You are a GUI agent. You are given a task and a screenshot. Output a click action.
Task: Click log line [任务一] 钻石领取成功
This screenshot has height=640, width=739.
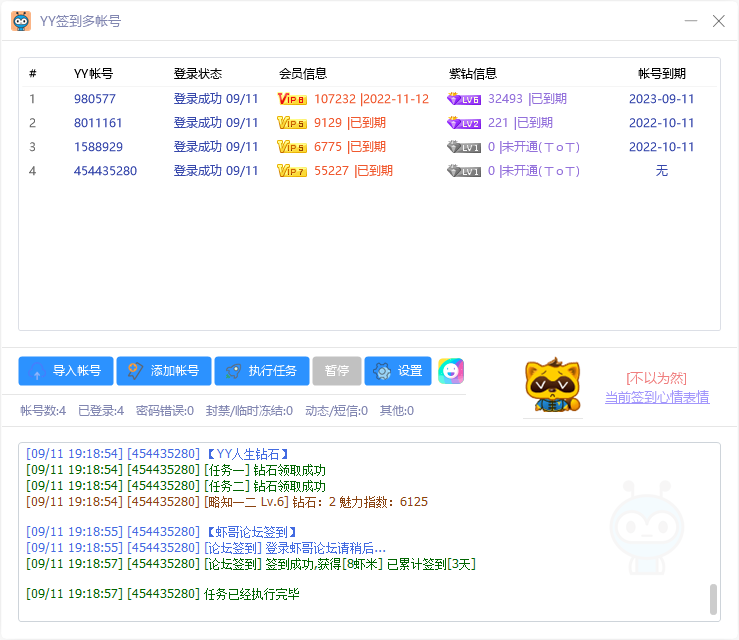click(x=176, y=470)
